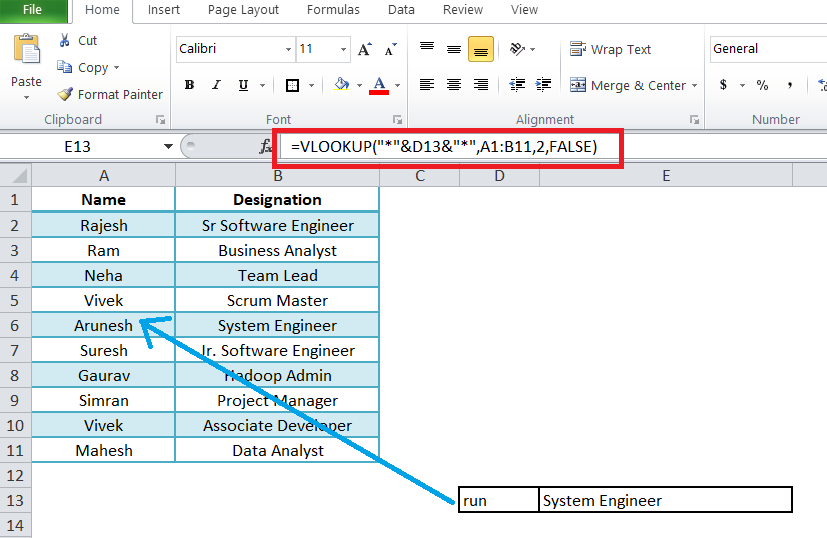
Task: Click the Orientation text-angle icon
Action: click(x=517, y=49)
